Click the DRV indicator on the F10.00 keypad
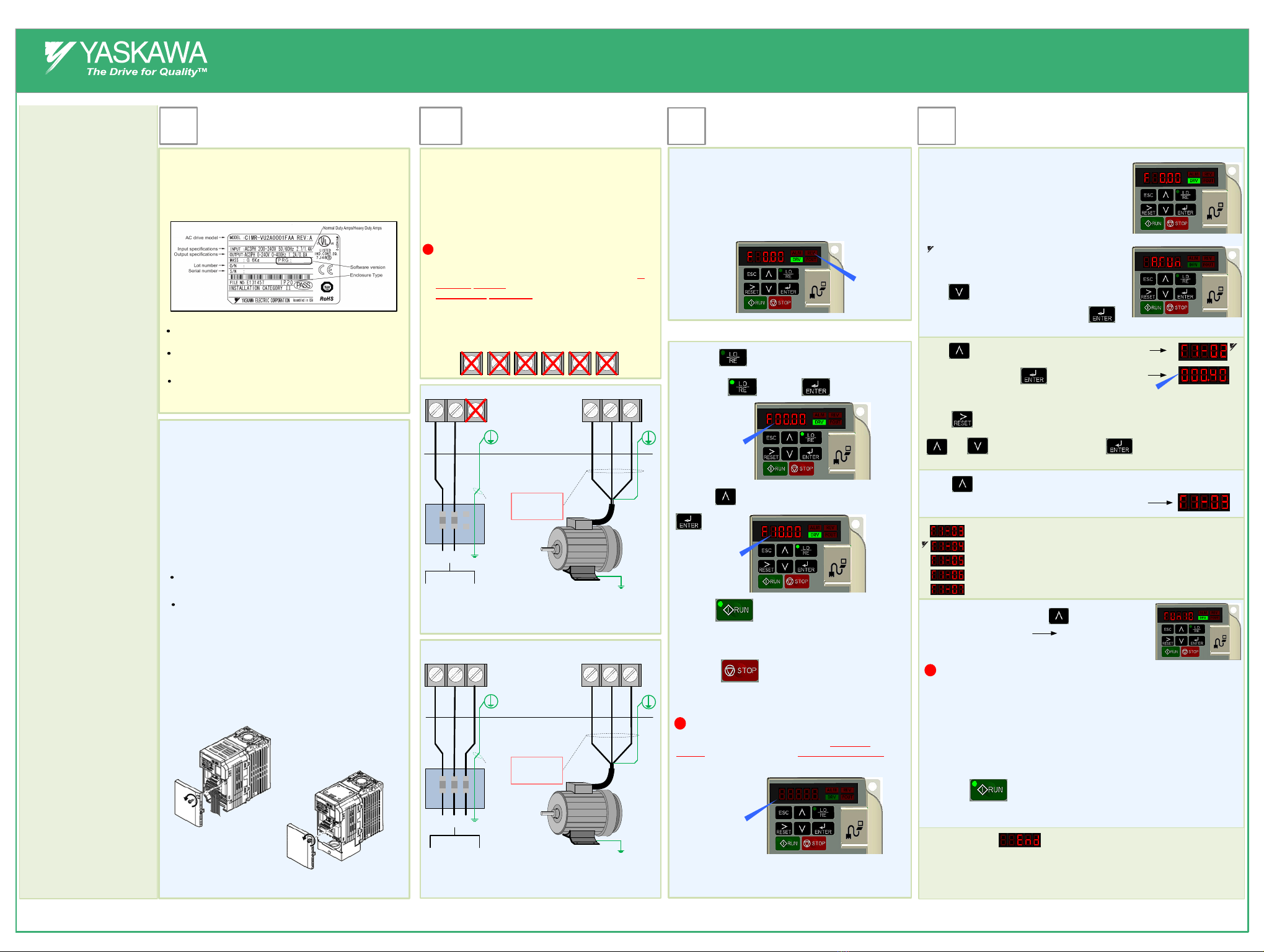This screenshot has height=952, width=1264. click(815, 535)
